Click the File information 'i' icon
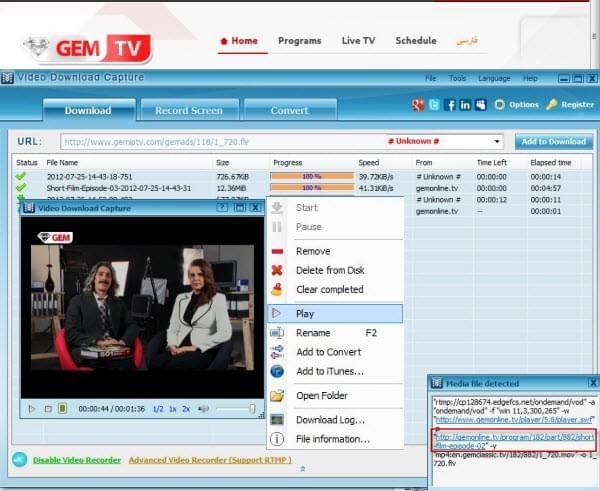 coord(277,439)
